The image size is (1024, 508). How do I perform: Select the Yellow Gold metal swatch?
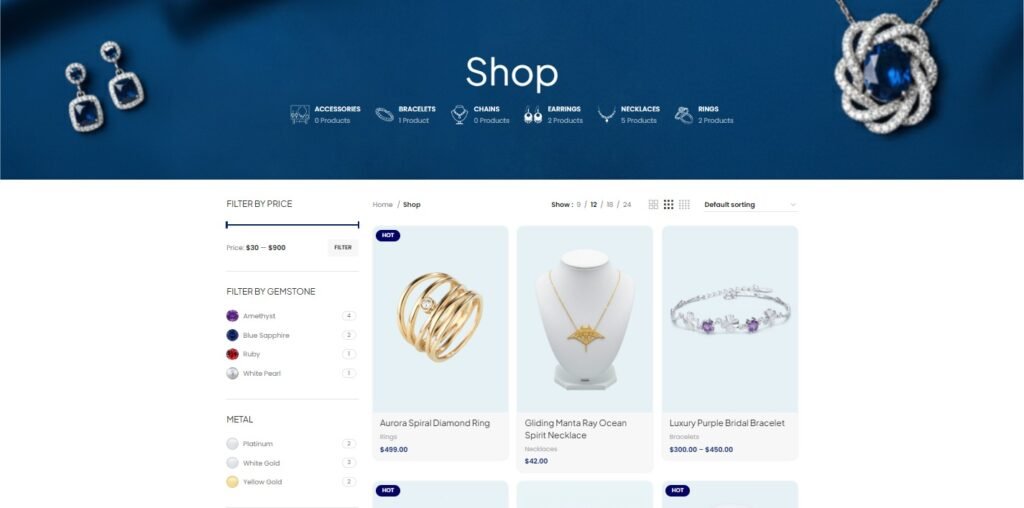tap(232, 482)
